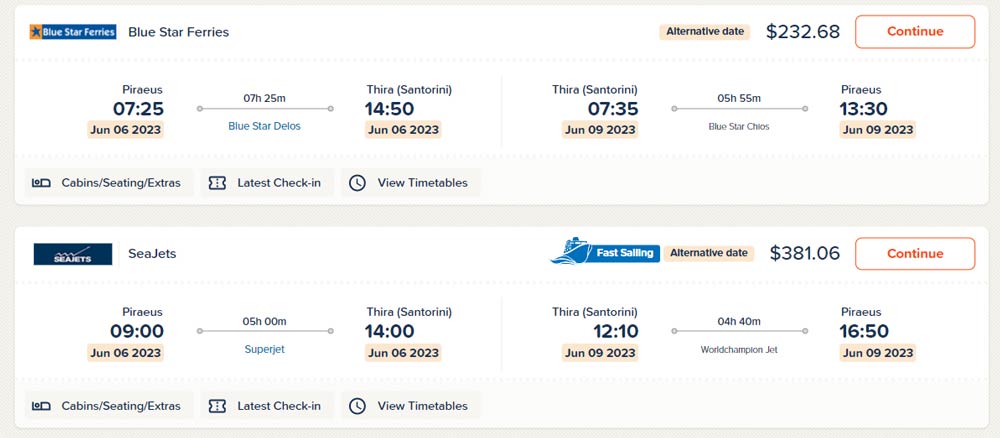Click the Blue Star Ferries logo
The image size is (1000, 438).
point(73,32)
